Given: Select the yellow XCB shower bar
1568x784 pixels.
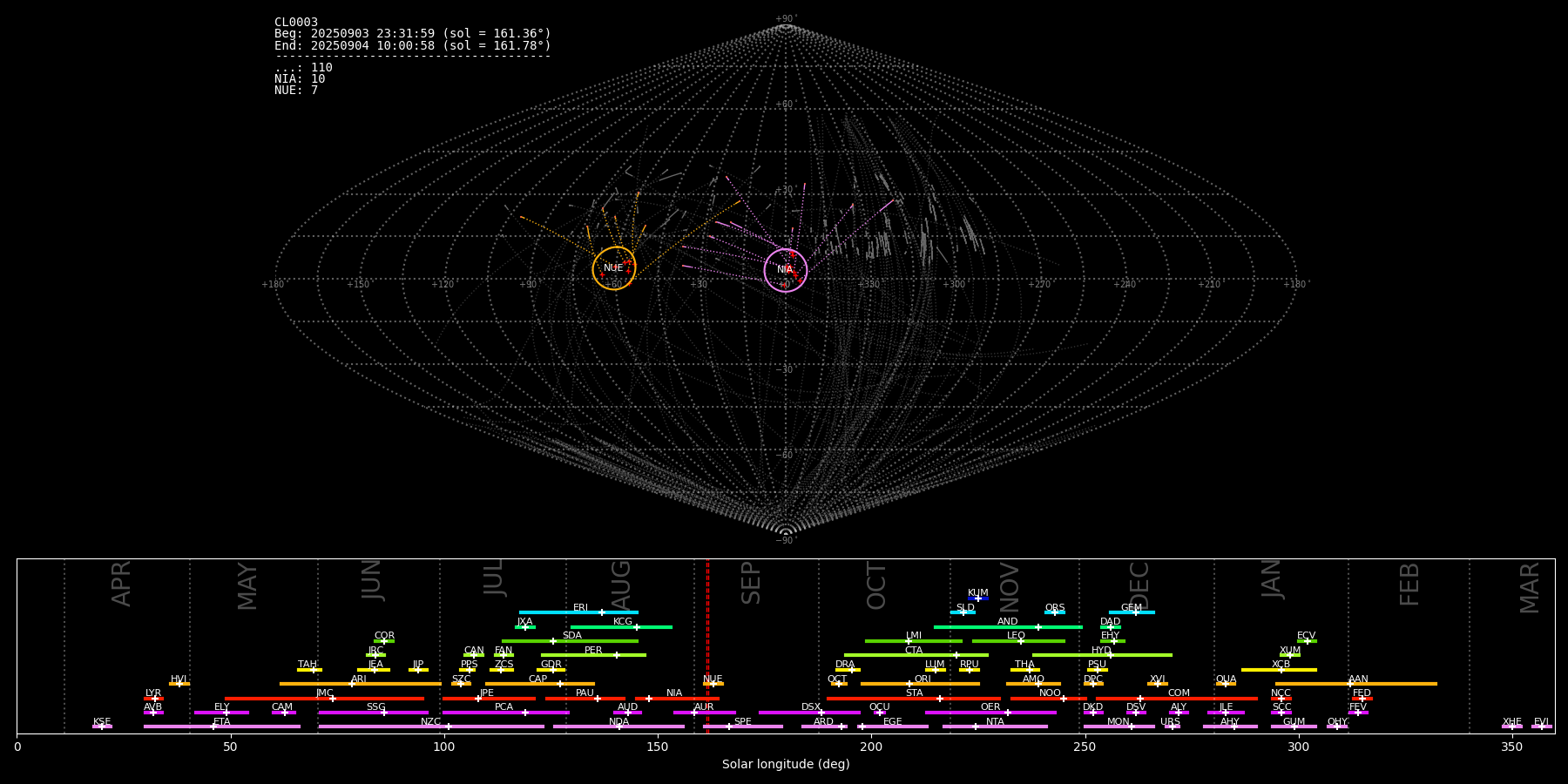Looking at the screenshot, I should coord(1279,670).
